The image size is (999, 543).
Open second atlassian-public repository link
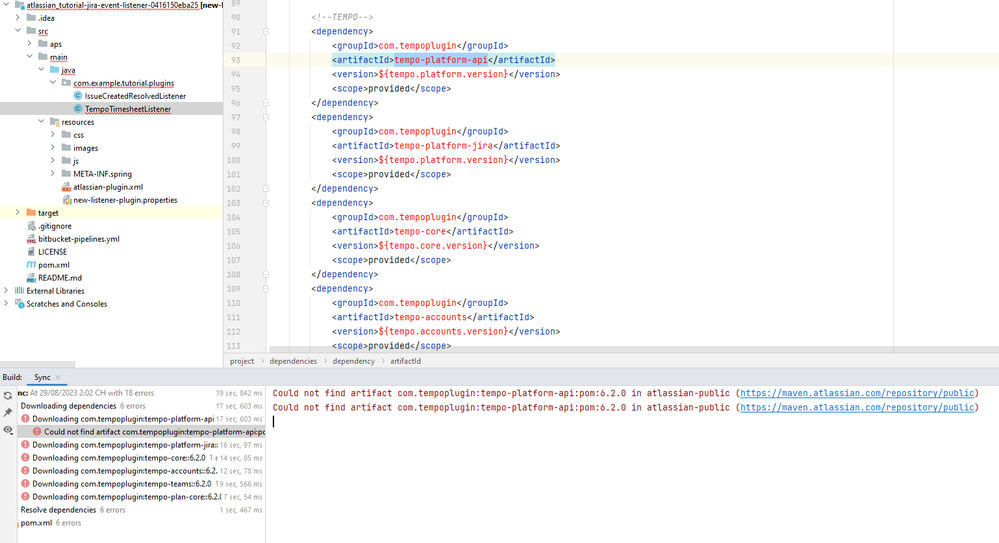[856, 407]
